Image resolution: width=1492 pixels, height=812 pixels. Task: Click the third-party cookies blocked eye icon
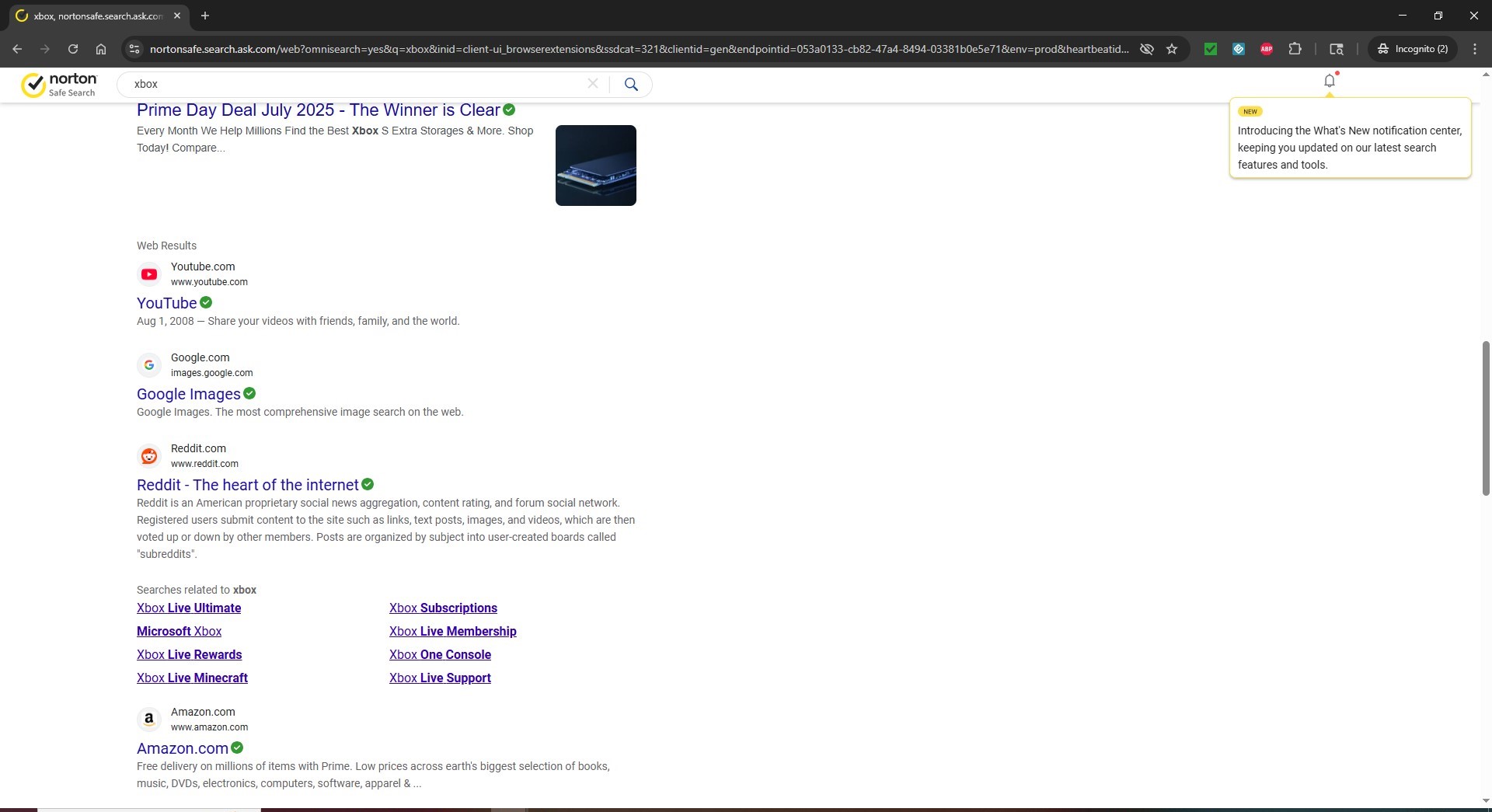click(x=1146, y=49)
